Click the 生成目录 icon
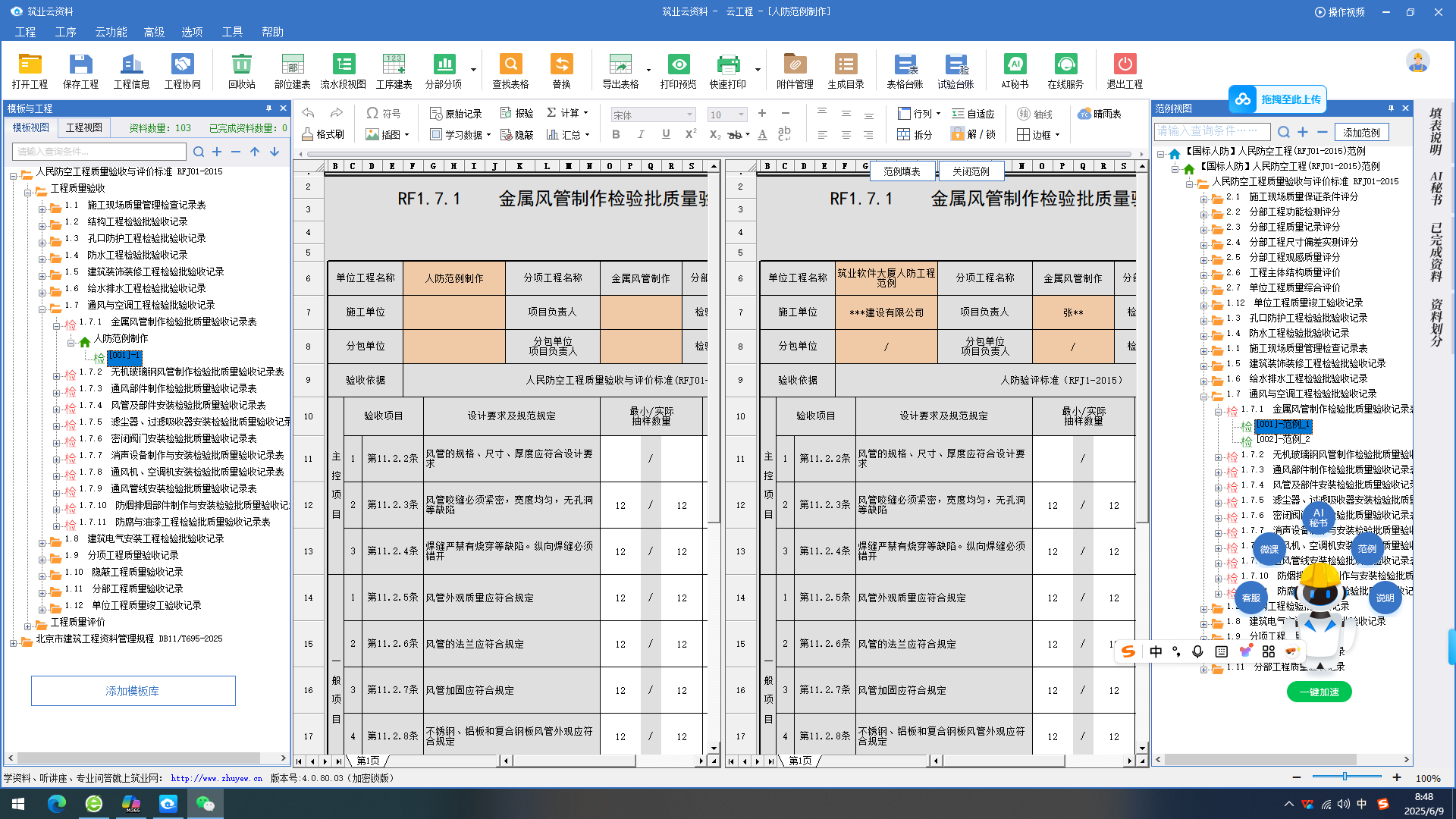Screen dimensions: 1456x819 [846, 71]
